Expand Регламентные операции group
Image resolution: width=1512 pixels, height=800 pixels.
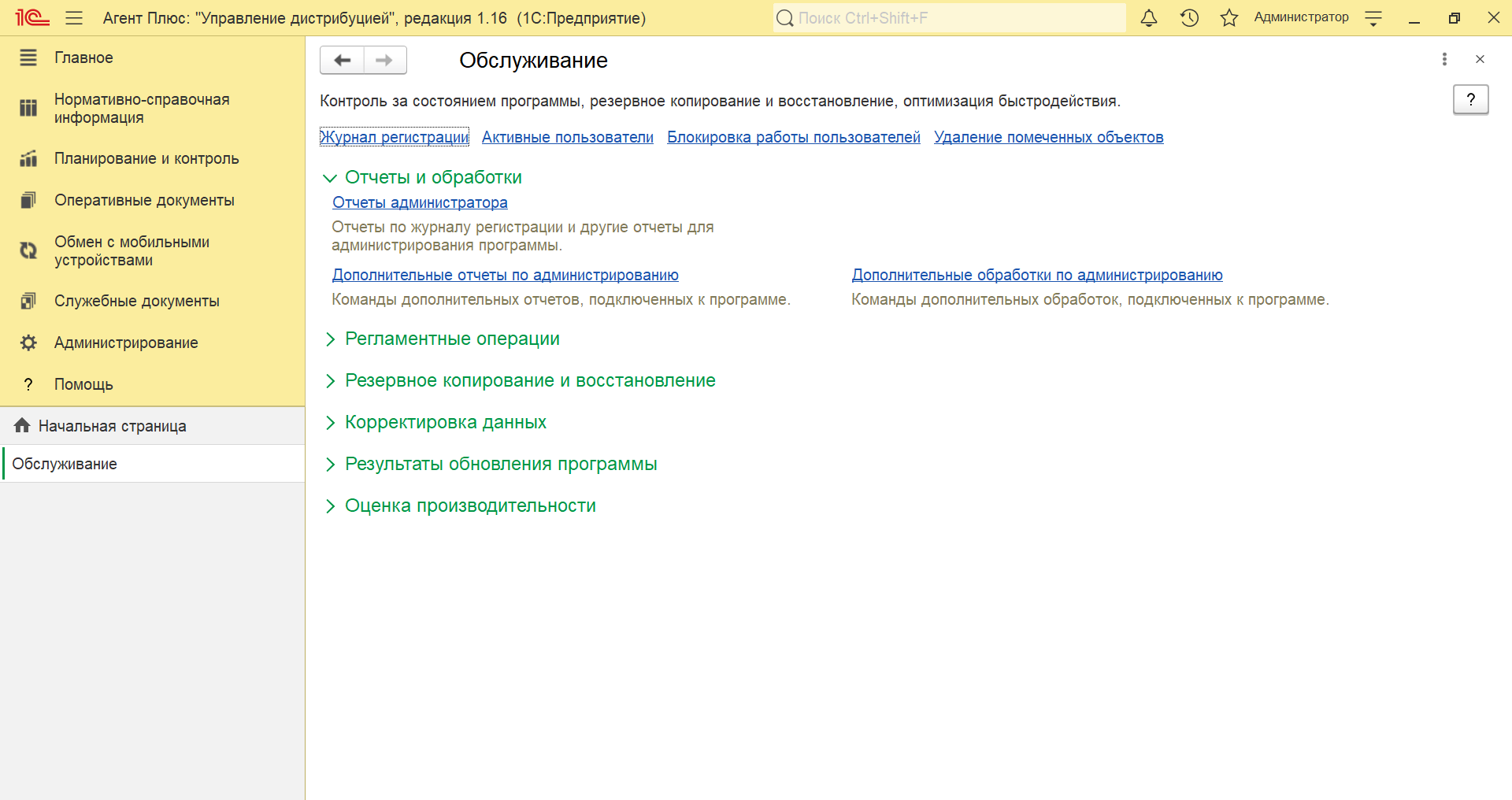442,339
